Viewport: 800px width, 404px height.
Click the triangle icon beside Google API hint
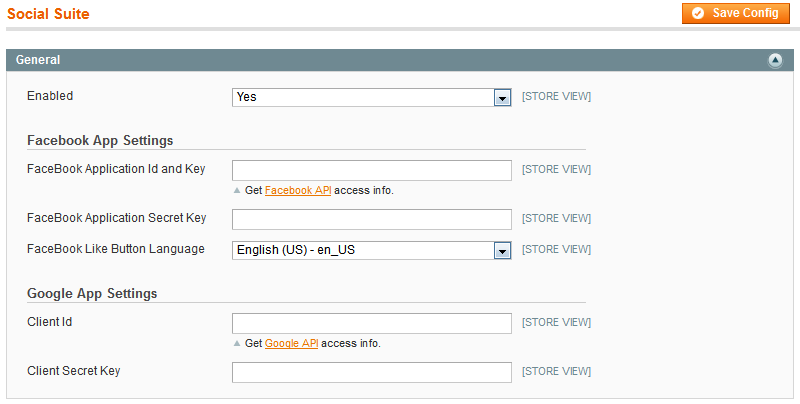pos(237,343)
